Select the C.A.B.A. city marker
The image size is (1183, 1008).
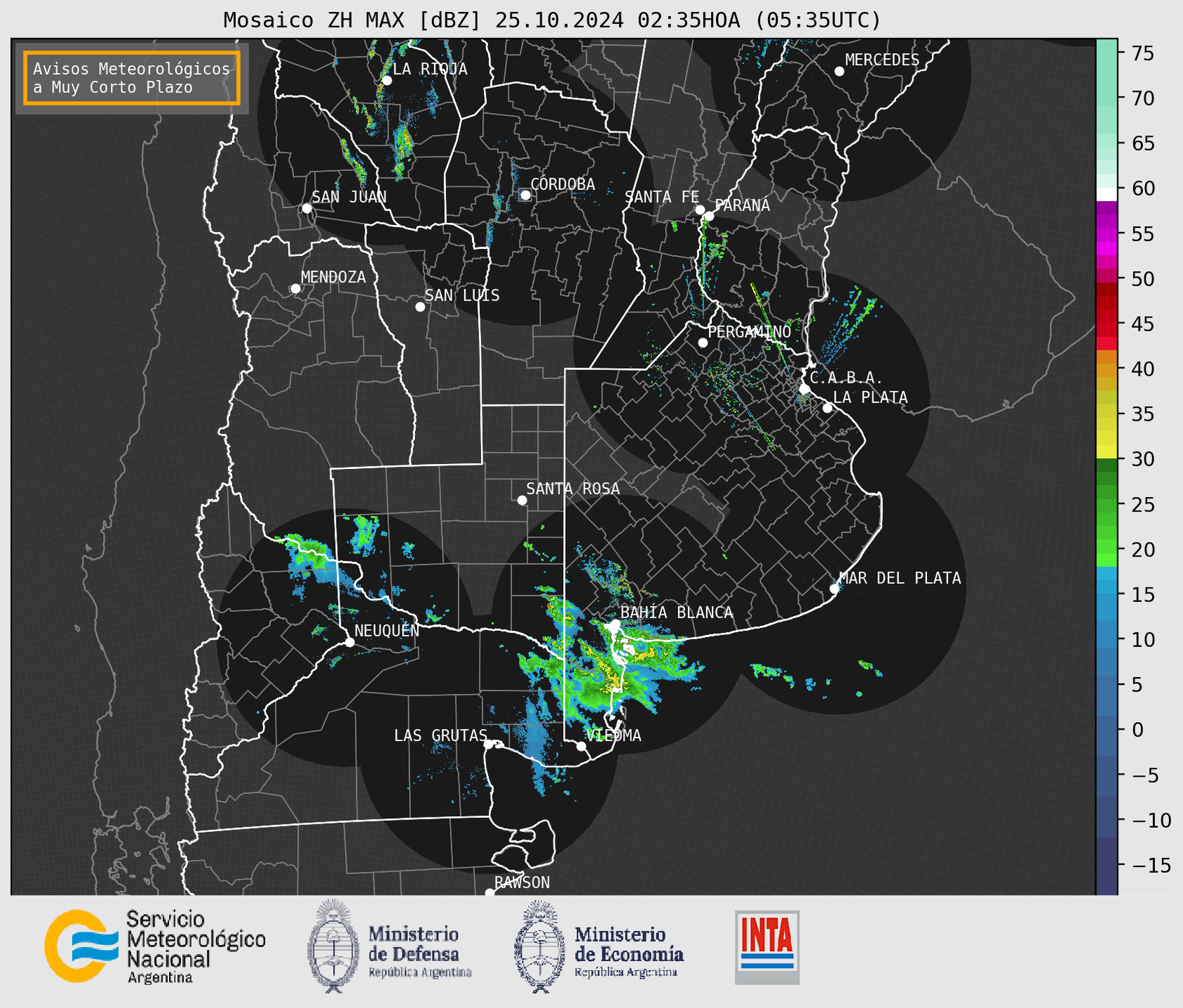(x=804, y=389)
